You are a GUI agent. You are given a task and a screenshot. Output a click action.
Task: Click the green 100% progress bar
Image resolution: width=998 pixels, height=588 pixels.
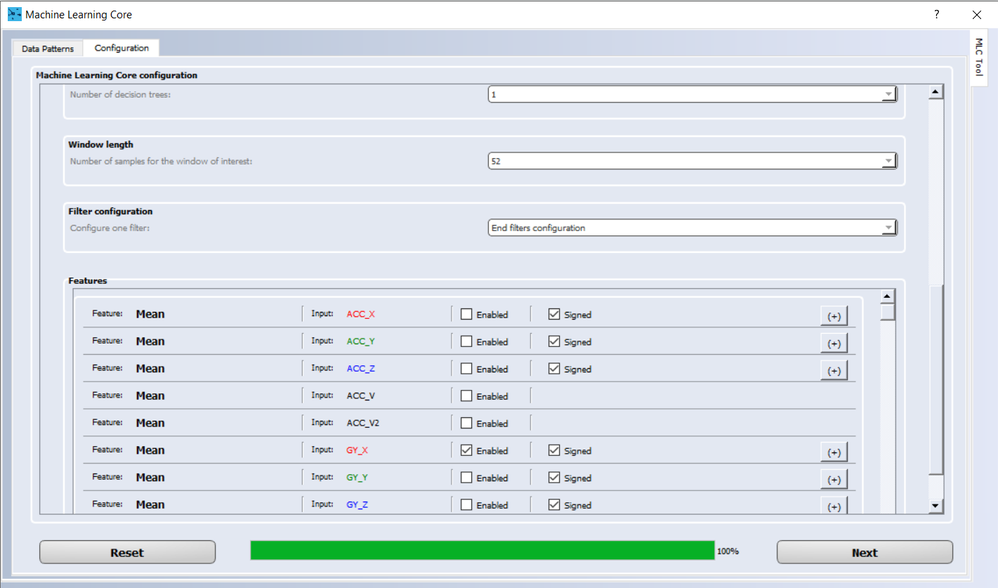tap(482, 550)
